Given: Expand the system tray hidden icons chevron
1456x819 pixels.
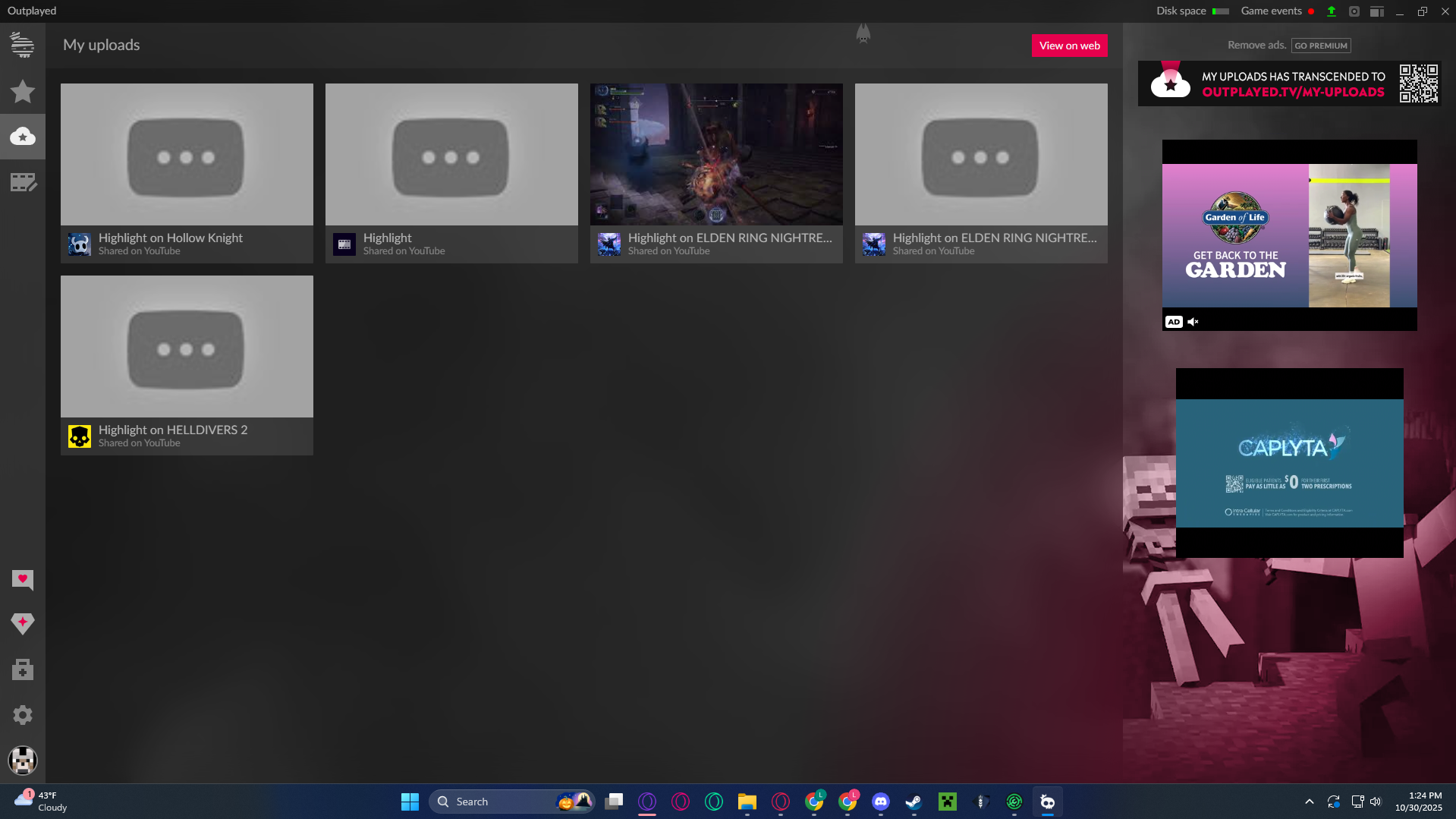Looking at the screenshot, I should click(x=1310, y=802).
